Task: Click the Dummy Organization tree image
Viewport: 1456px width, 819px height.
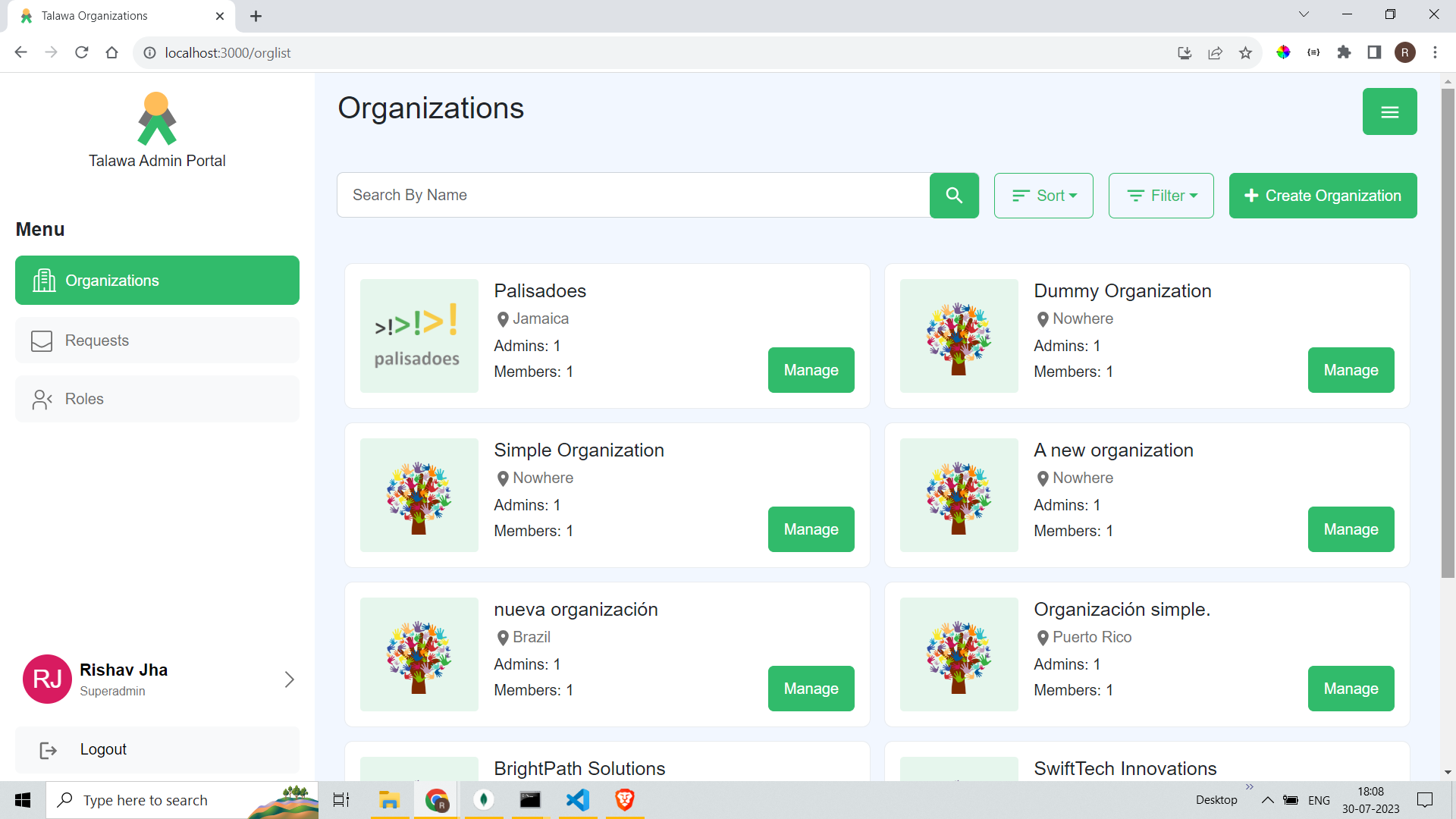Action: coord(959,336)
